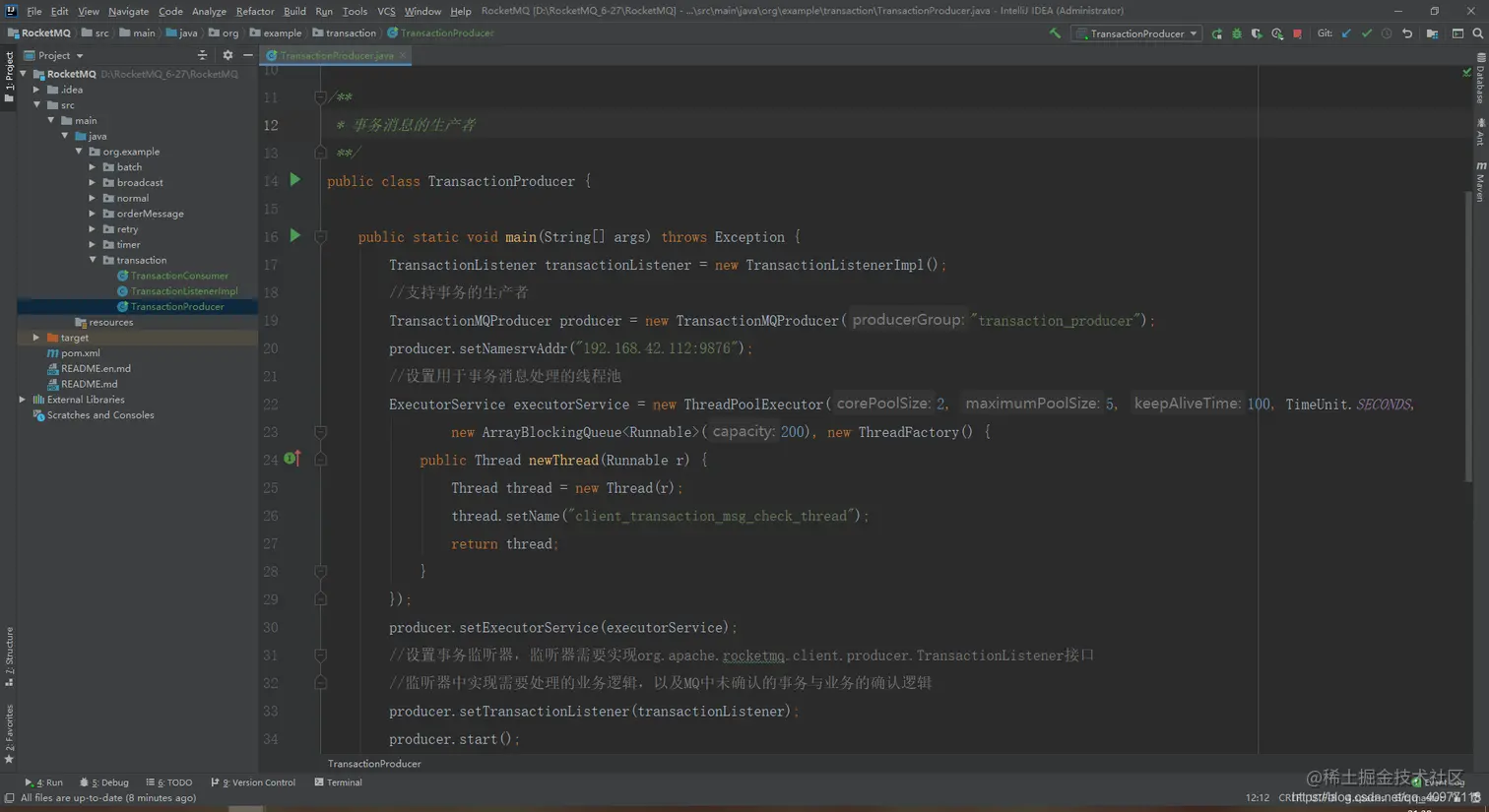Screen dimensions: 1489x812
Task: Select Scratches and Consoles node
Action: point(100,415)
